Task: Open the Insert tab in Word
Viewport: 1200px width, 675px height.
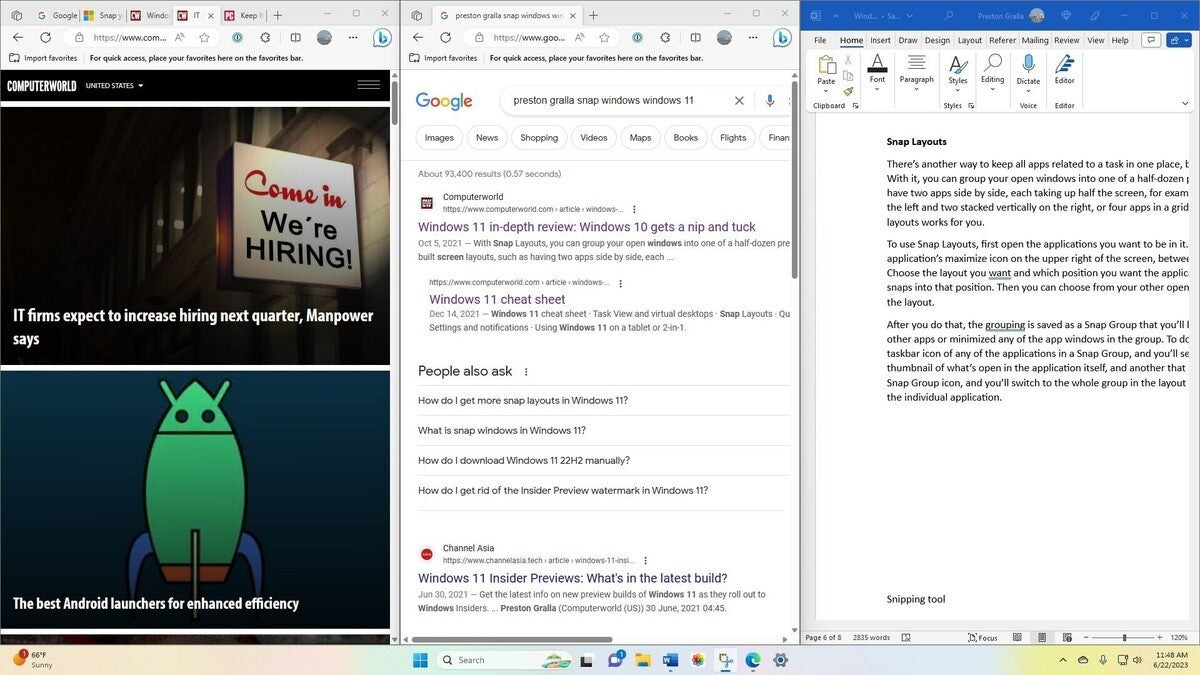Action: [x=880, y=41]
